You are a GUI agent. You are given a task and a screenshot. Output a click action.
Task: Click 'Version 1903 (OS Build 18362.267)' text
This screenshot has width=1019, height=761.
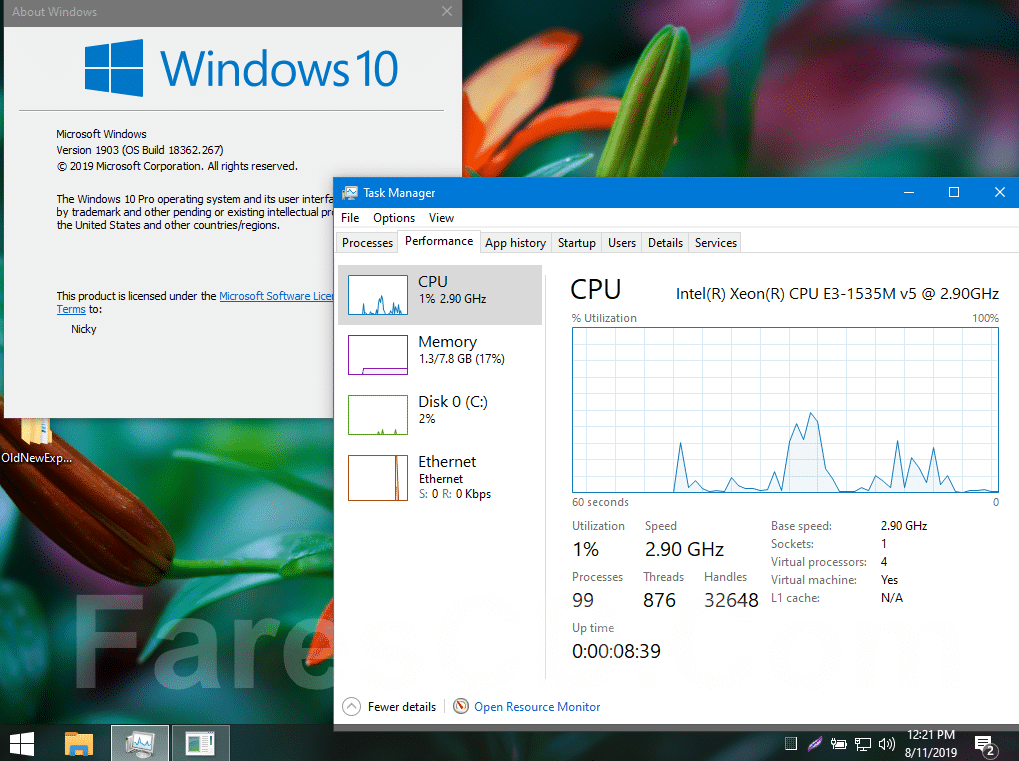point(140,150)
